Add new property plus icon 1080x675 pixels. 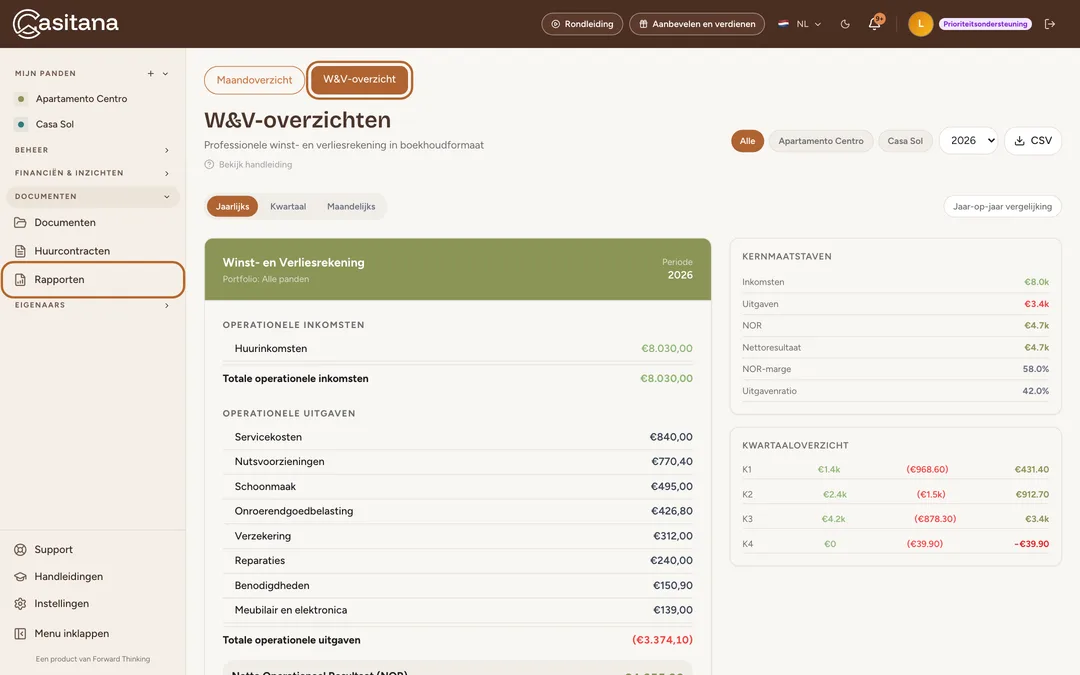(x=151, y=74)
